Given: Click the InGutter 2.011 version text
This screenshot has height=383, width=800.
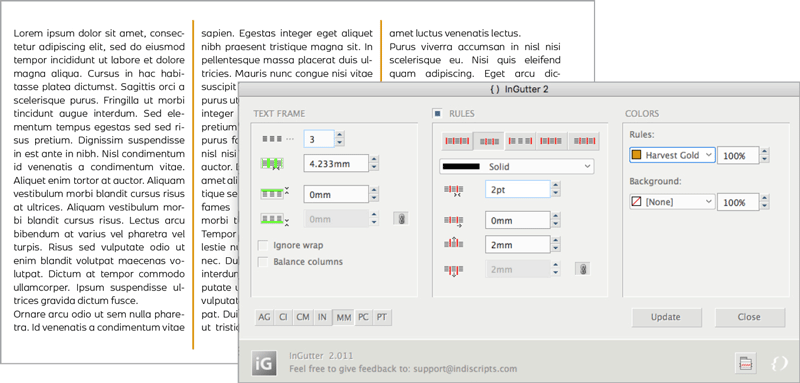Looking at the screenshot, I should click(x=321, y=355).
